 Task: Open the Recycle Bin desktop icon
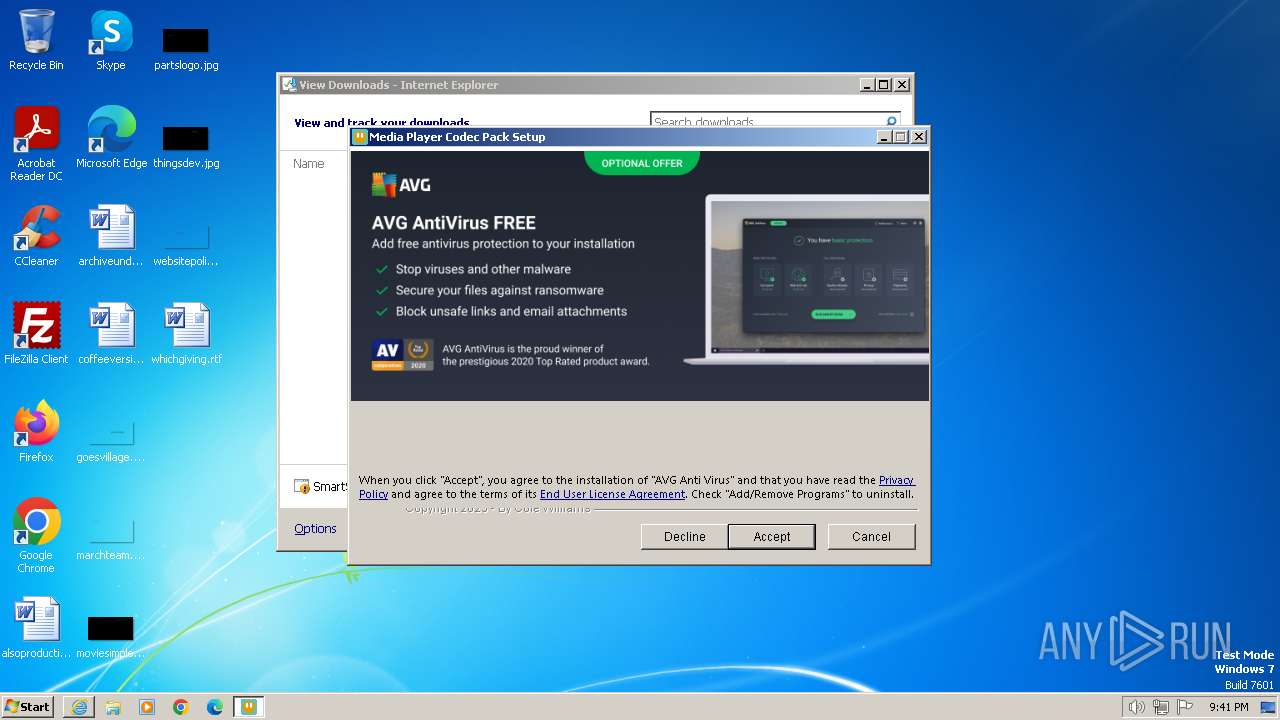[x=36, y=40]
